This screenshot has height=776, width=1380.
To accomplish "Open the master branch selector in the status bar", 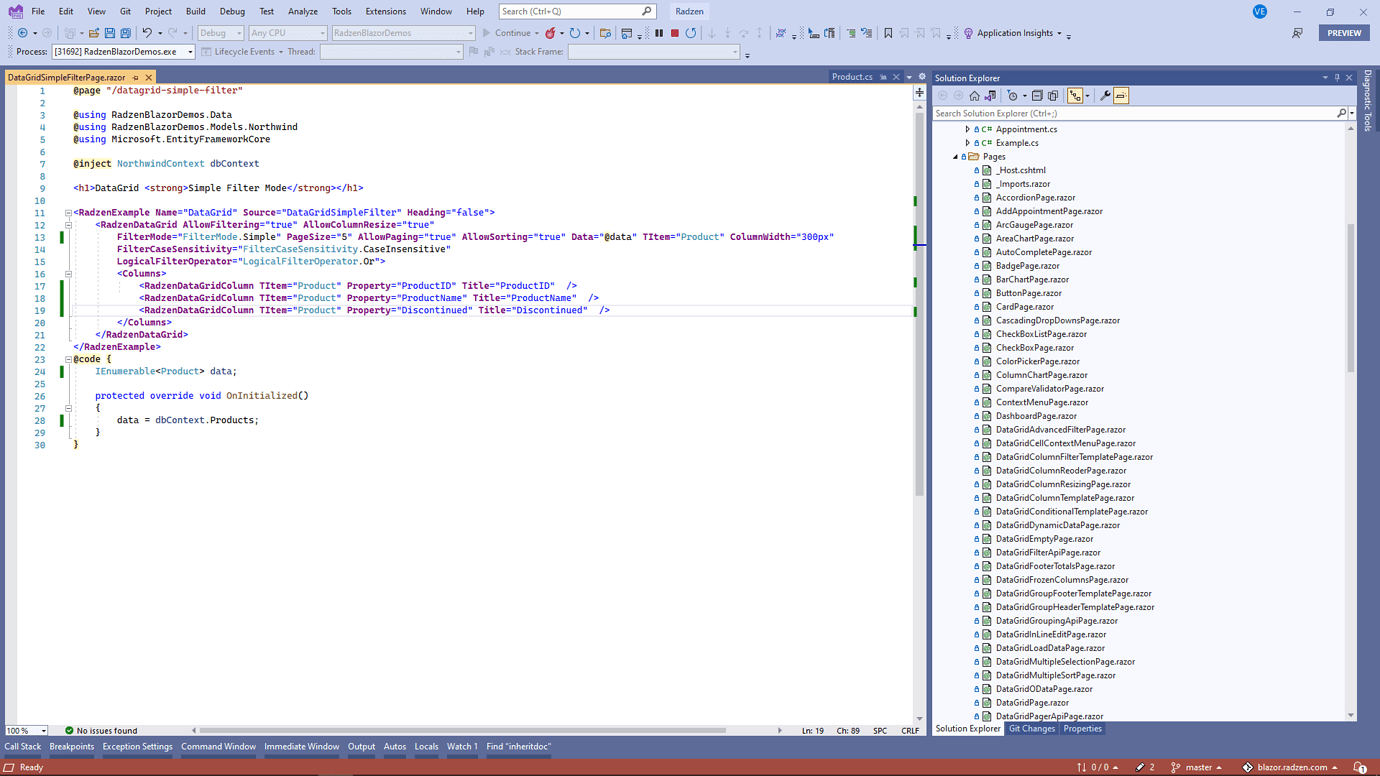I will point(1196,768).
